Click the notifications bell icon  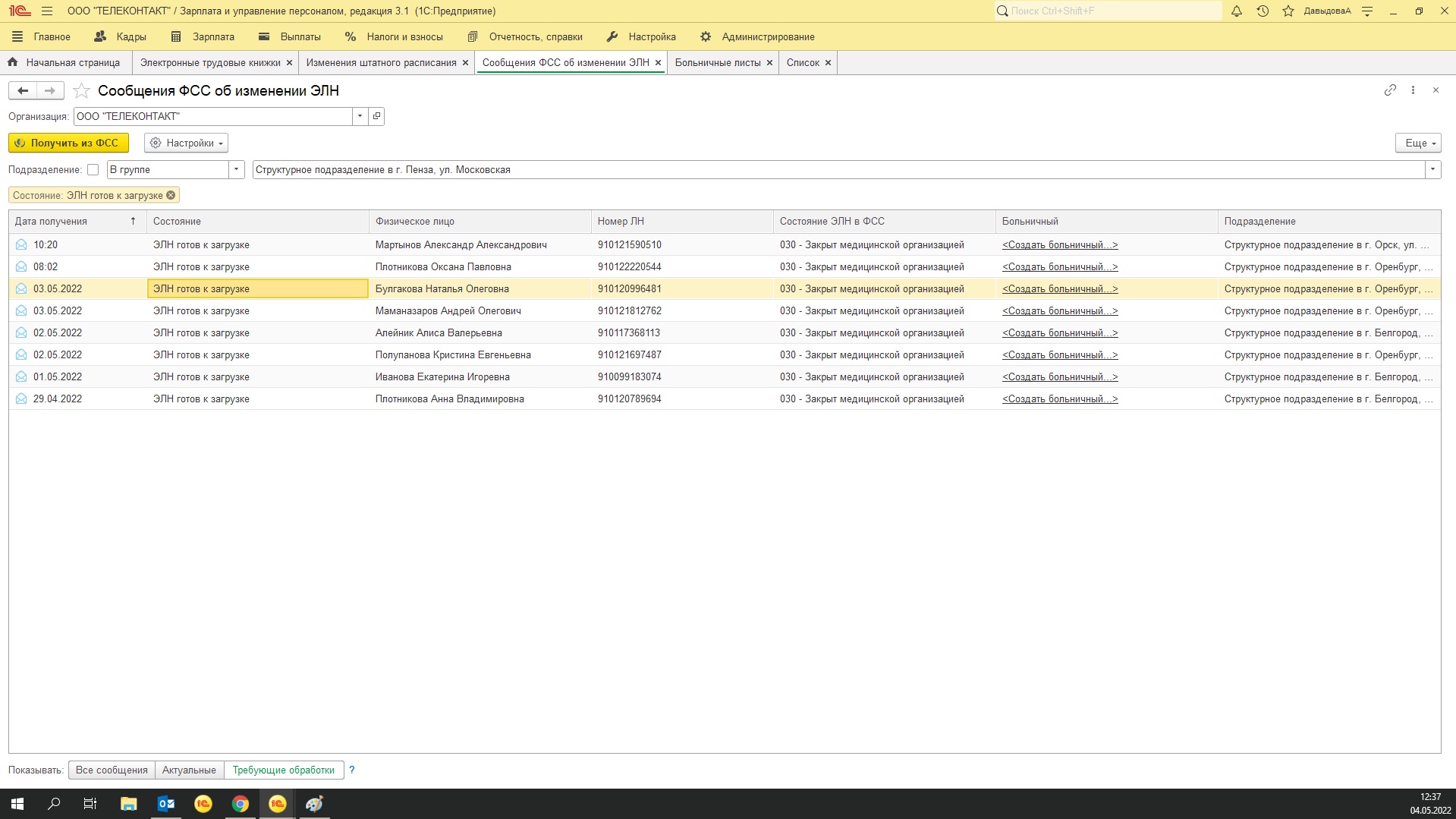1237,11
